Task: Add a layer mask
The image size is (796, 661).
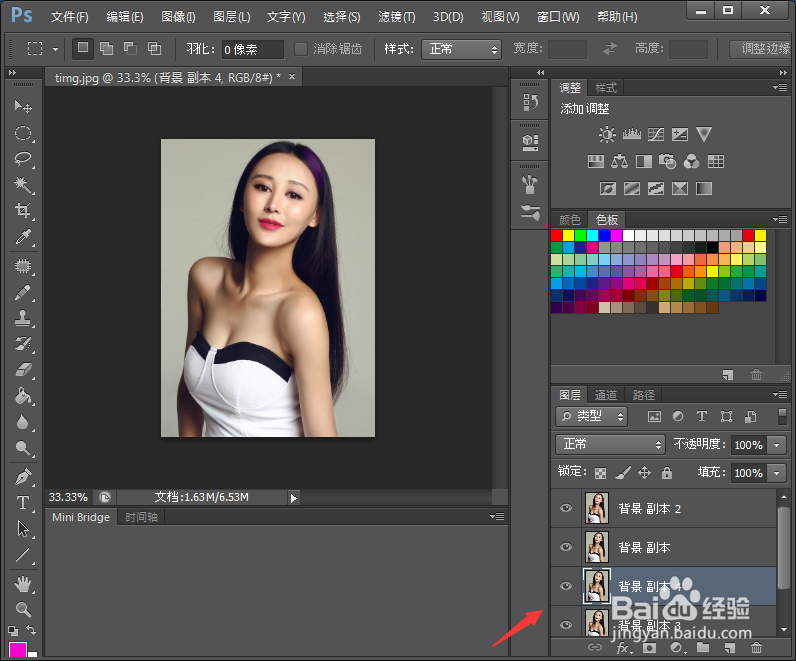Action: (x=649, y=648)
